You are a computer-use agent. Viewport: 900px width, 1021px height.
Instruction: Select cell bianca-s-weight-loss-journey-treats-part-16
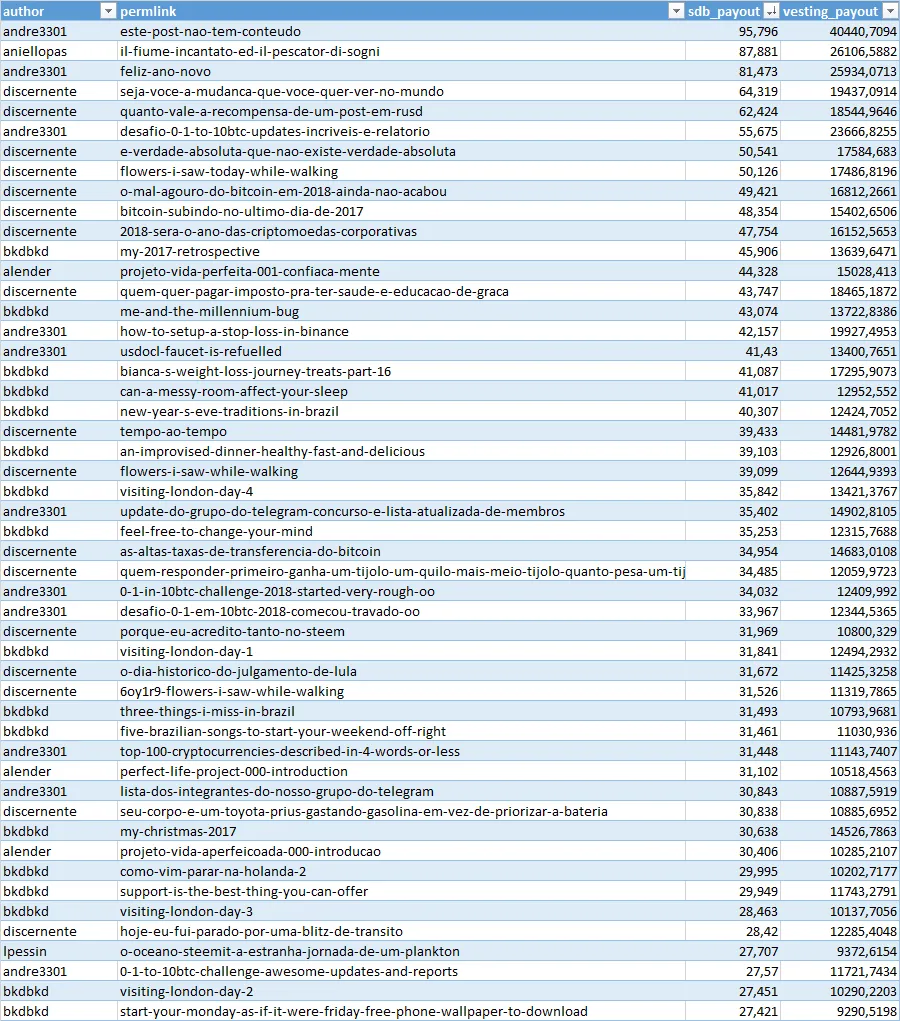(x=401, y=371)
